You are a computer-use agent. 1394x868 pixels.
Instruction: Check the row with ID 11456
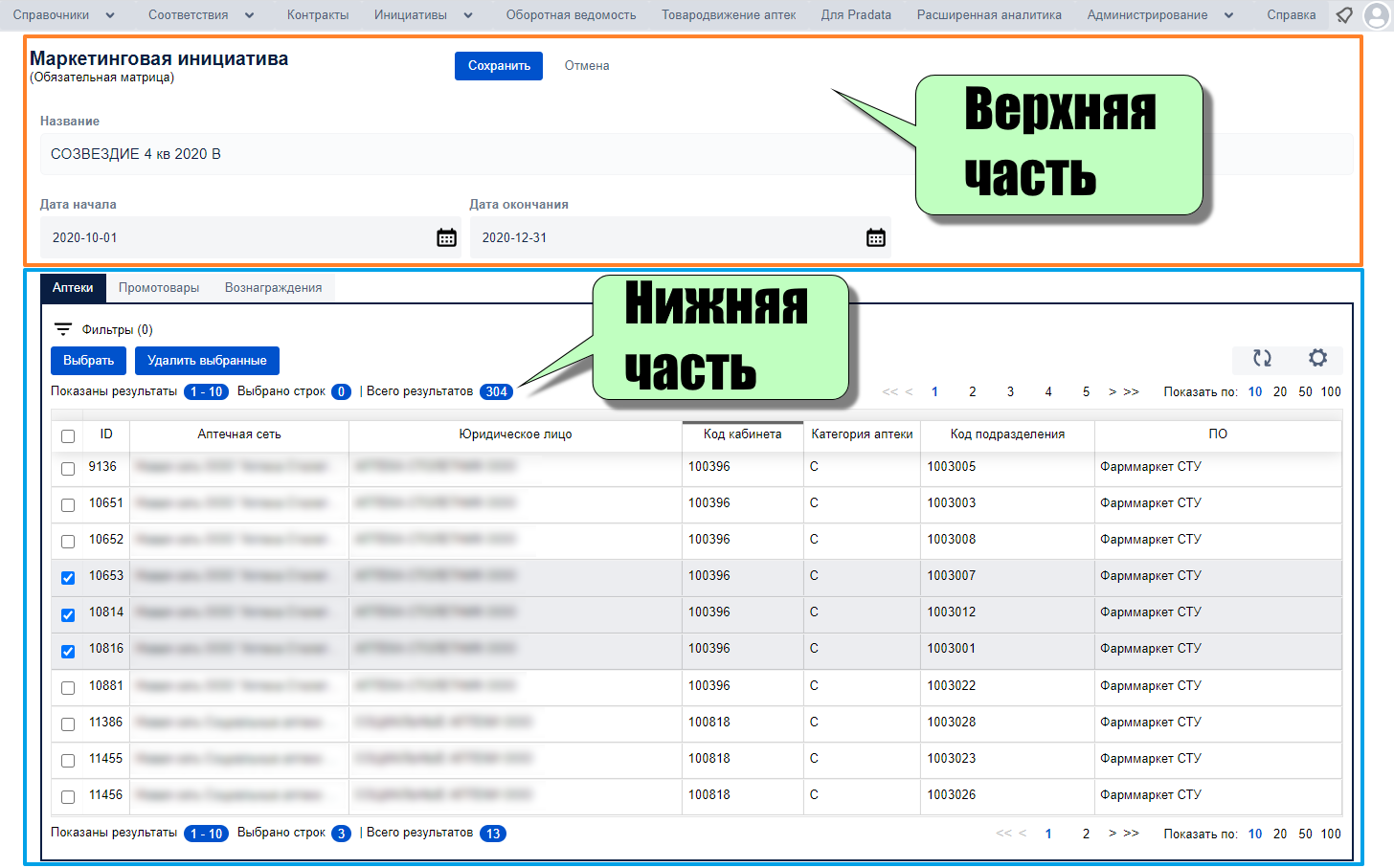point(68,796)
